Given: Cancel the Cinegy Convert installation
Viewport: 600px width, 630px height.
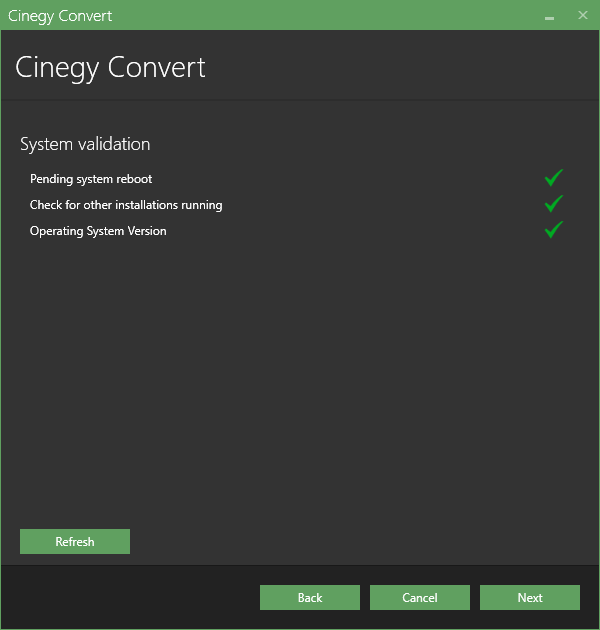Looking at the screenshot, I should coord(420,597).
